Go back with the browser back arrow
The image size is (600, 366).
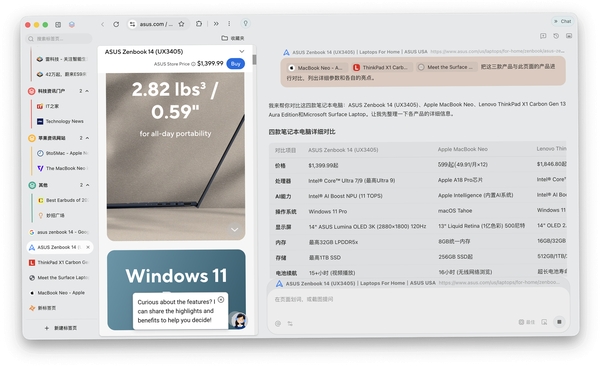103,24
